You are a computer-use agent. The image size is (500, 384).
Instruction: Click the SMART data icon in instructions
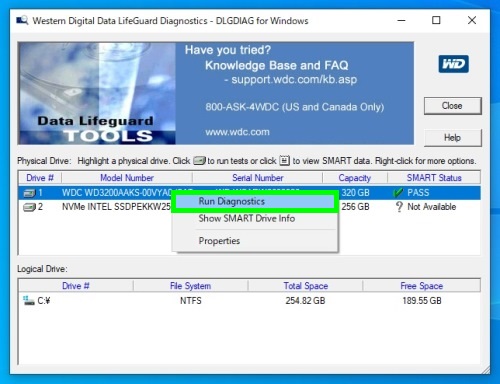(x=284, y=161)
